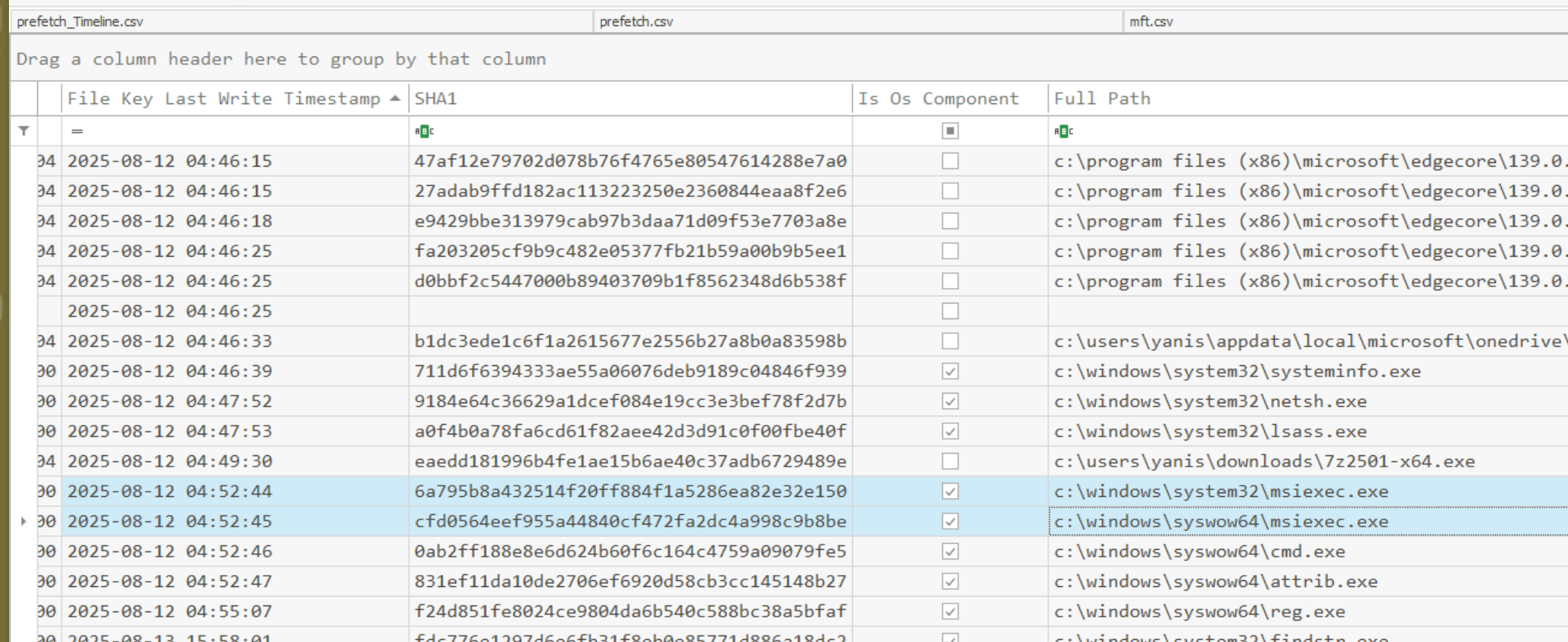Click the 'Drag a column header here' group panel
This screenshot has width=1568, height=642.
(789, 59)
